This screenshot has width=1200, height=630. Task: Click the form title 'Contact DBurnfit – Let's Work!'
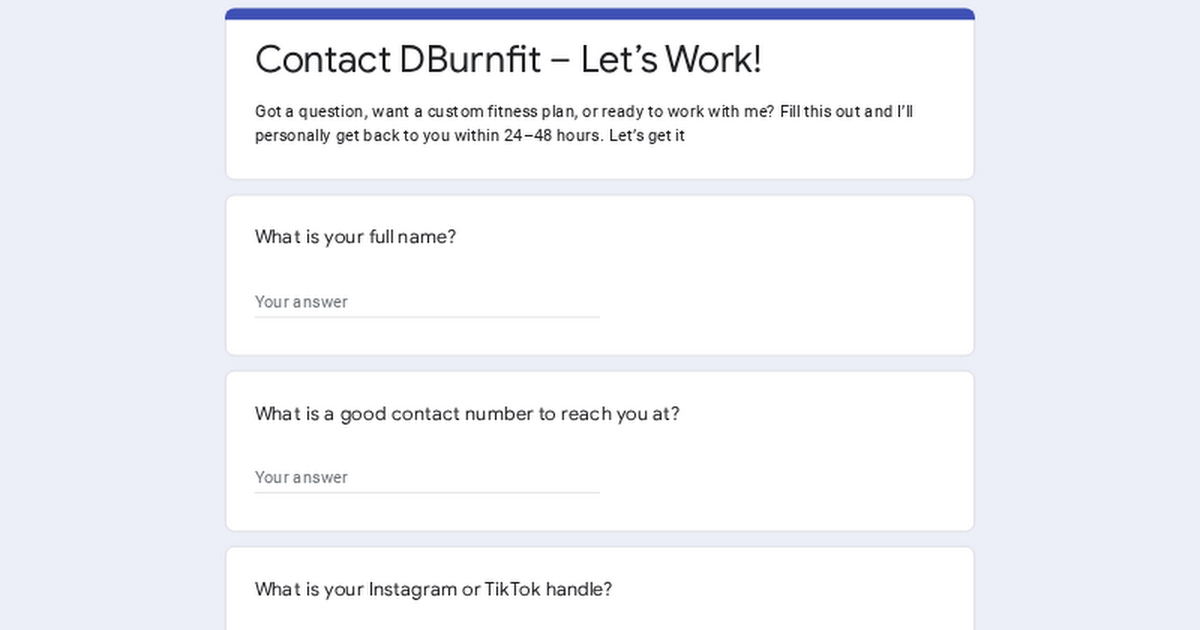(x=509, y=59)
